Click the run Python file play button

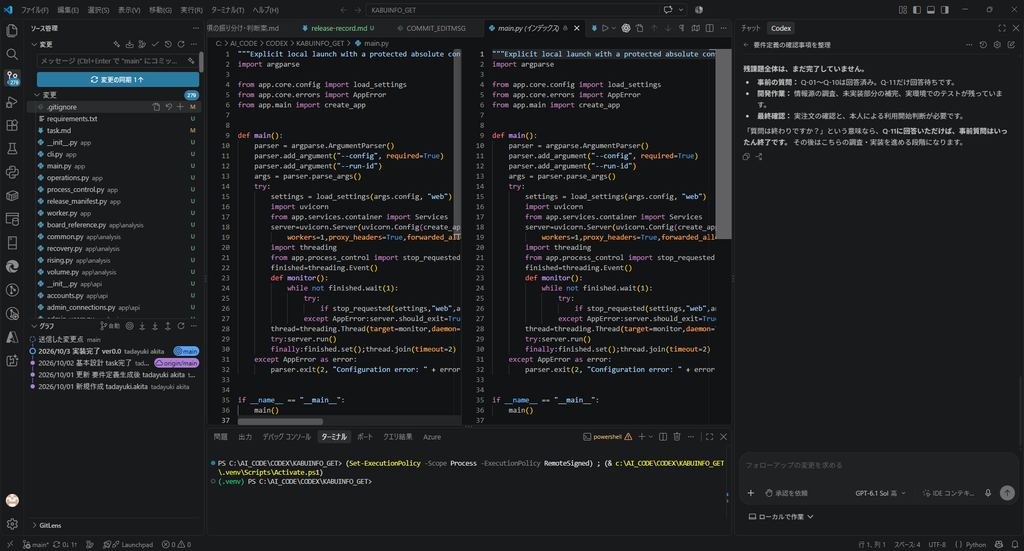pyautogui.click(x=605, y=28)
